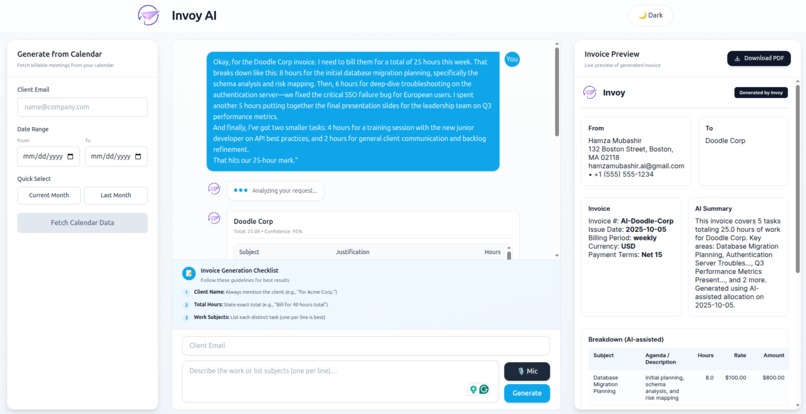Click the Client Email field in the calendar panel
The width and height of the screenshot is (806, 414).
click(82, 107)
